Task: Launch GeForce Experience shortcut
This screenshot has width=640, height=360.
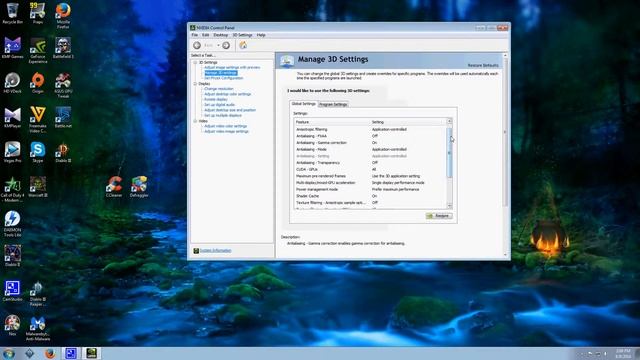Action: [x=38, y=51]
